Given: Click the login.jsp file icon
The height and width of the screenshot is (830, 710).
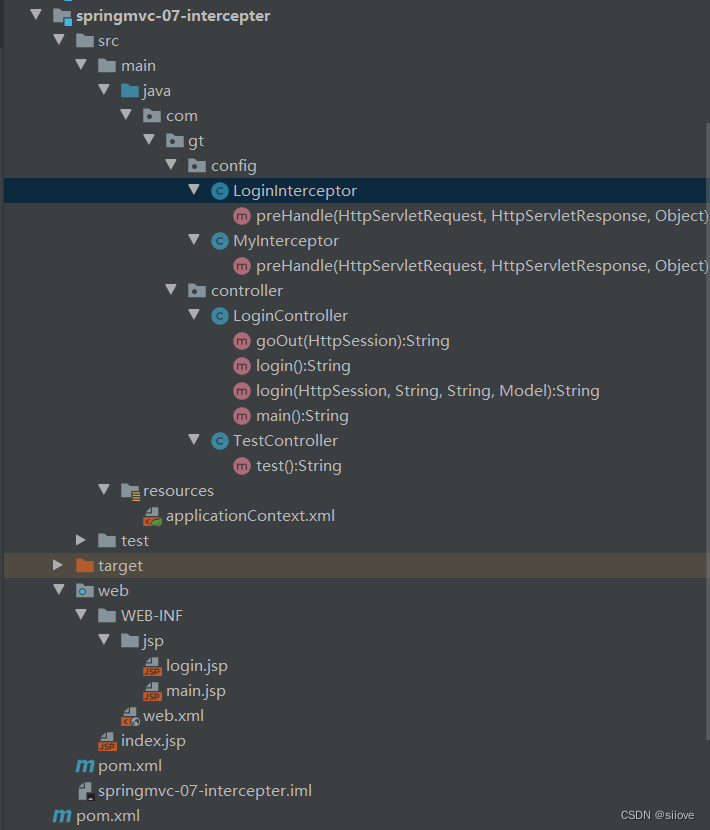Looking at the screenshot, I should pyautogui.click(x=152, y=666).
